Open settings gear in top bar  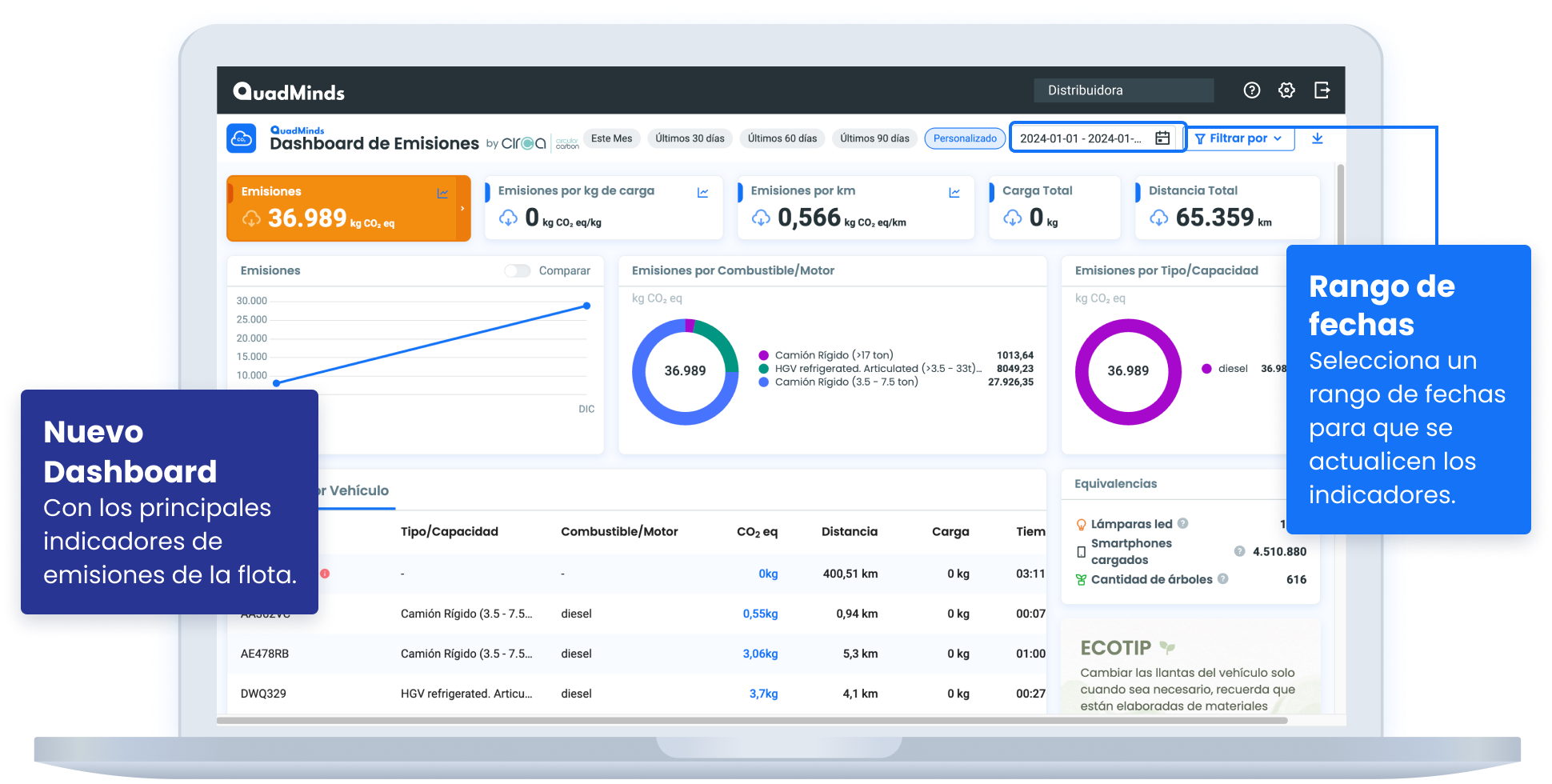point(1286,90)
